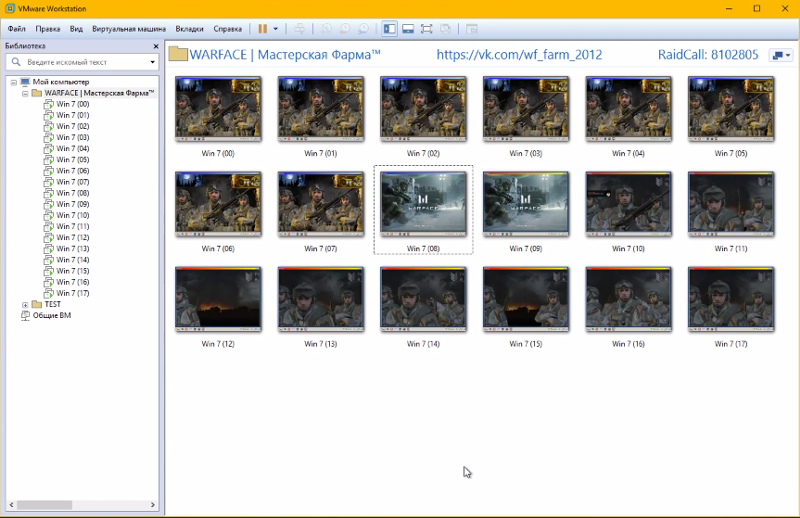Open the Win 7 (05) thumbnail

pyautogui.click(x=731, y=109)
